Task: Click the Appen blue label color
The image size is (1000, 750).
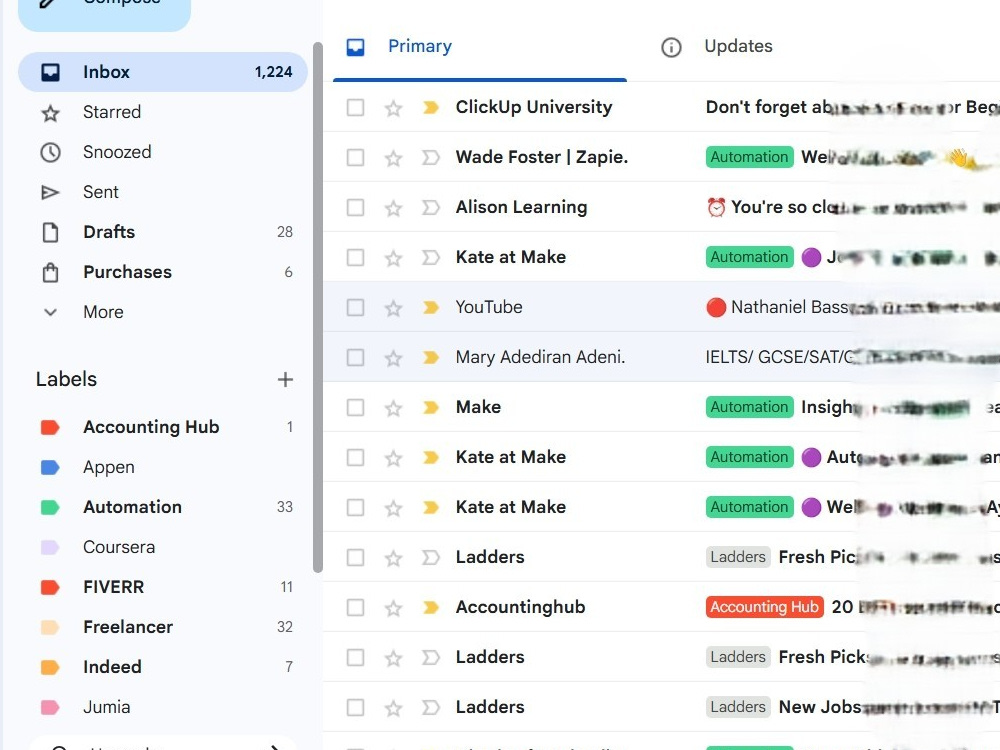Action: coord(50,467)
